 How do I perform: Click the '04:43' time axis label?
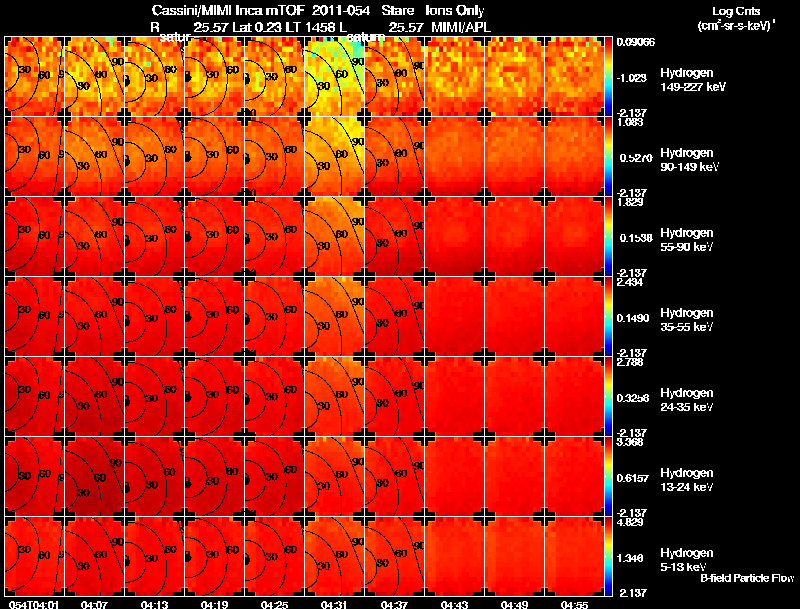click(x=454, y=605)
